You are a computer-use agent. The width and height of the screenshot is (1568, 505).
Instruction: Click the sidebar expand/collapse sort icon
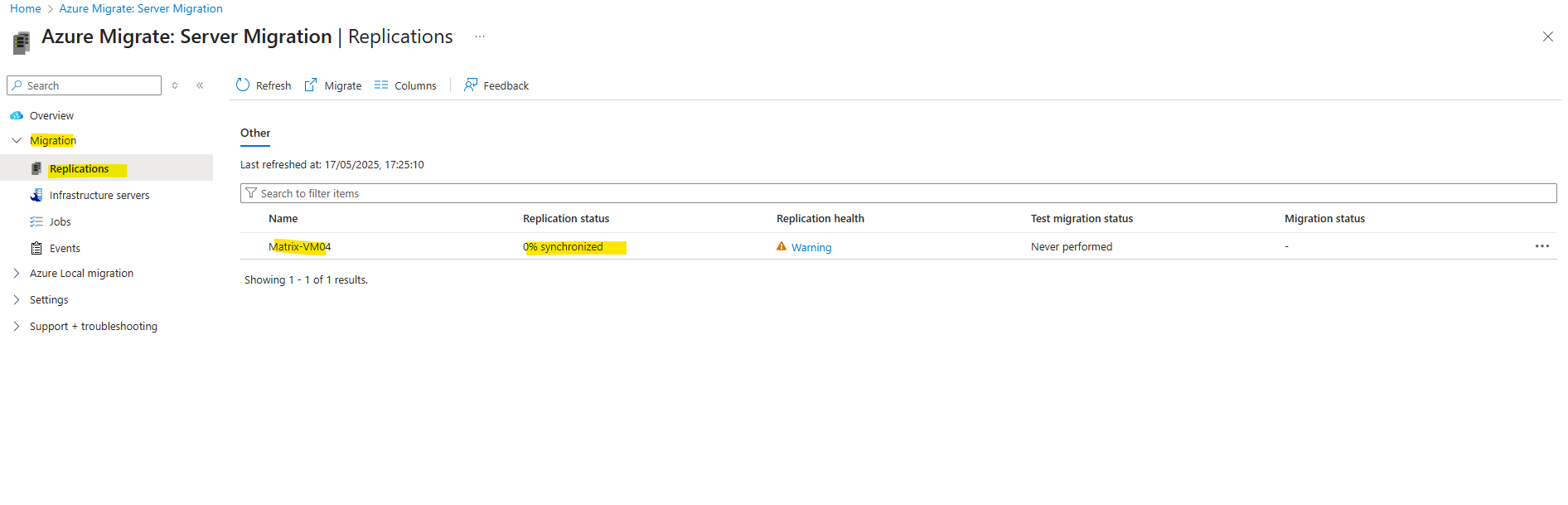[175, 85]
